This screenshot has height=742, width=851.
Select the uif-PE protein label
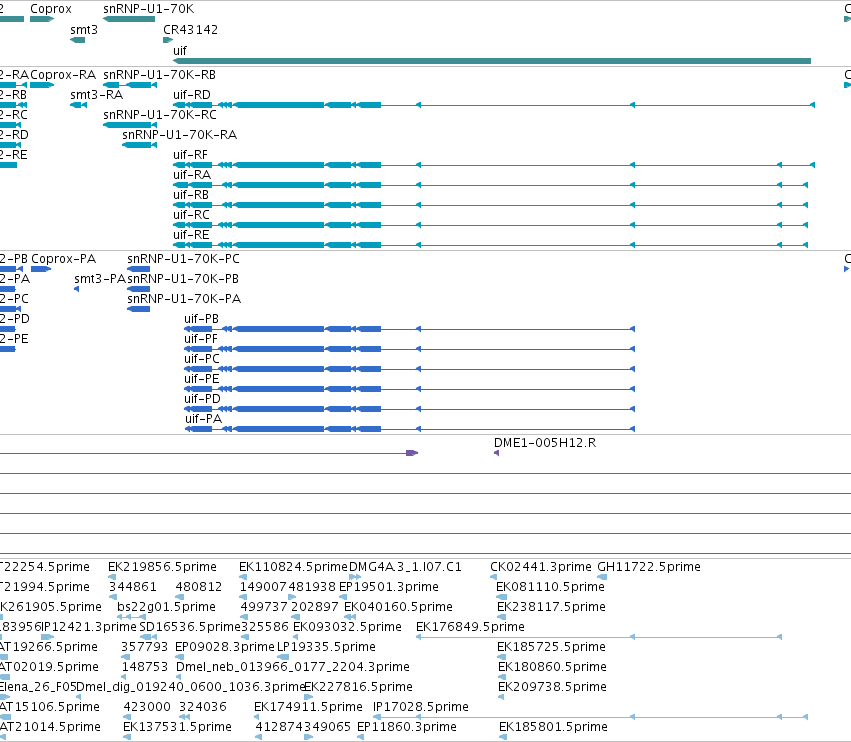tap(201, 379)
